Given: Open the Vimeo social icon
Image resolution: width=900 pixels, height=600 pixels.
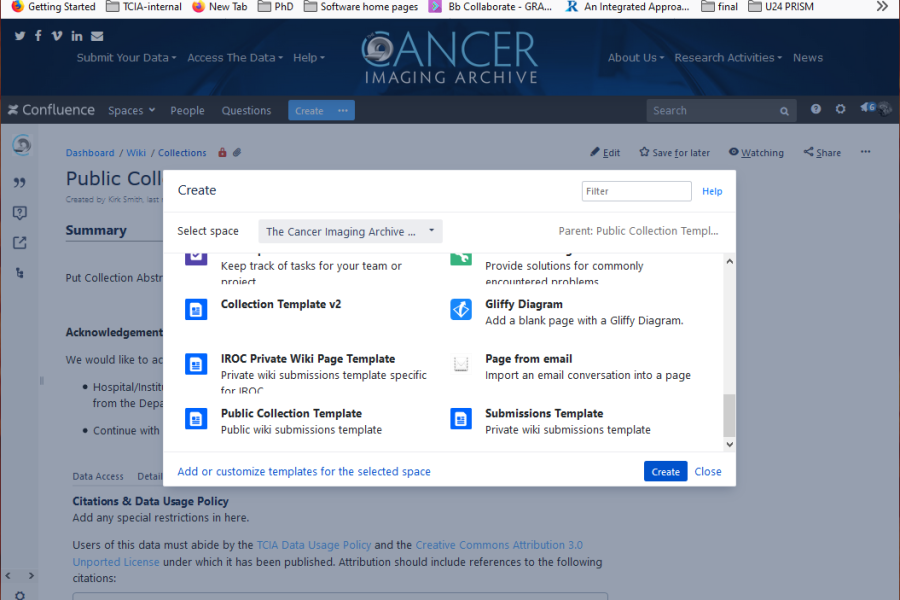Looking at the screenshot, I should click(x=57, y=36).
